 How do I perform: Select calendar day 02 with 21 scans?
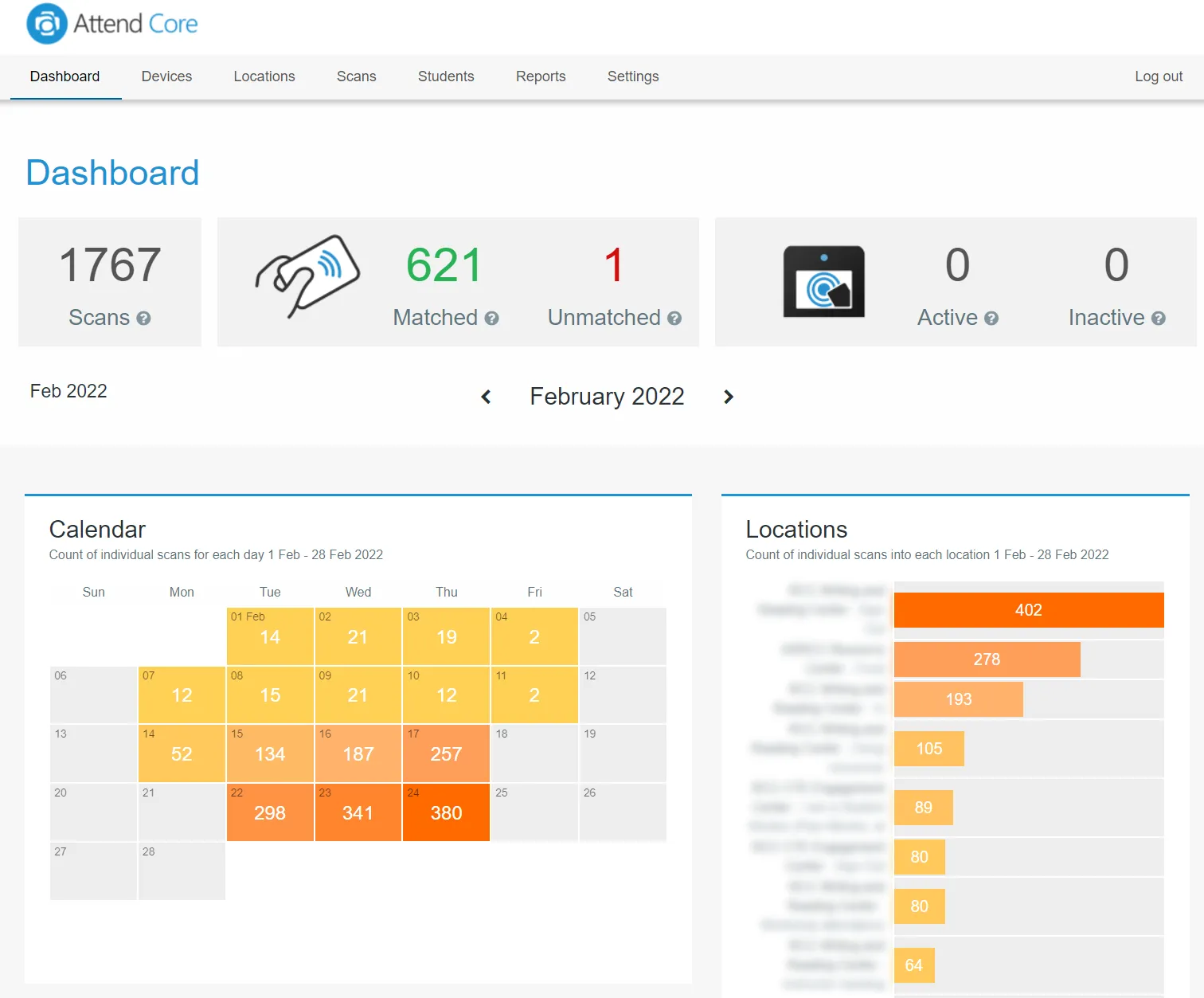358,636
